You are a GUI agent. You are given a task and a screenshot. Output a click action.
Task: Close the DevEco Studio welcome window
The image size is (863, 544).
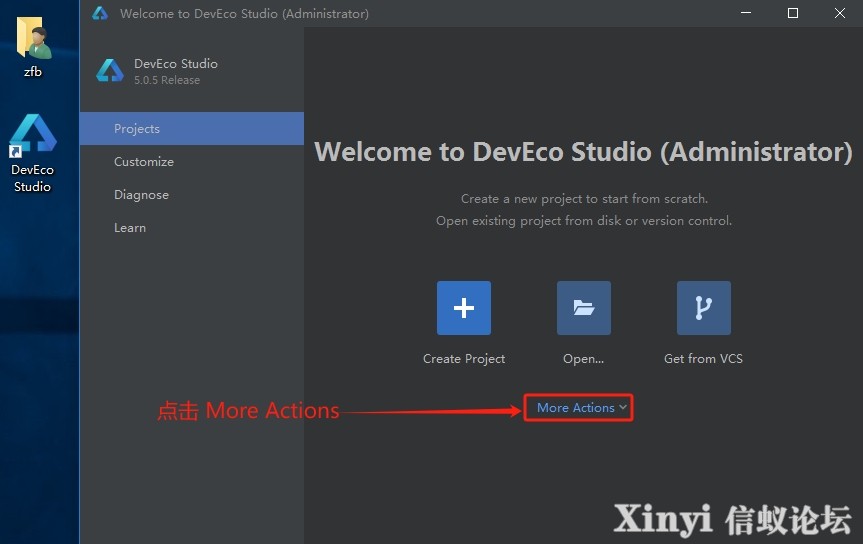click(x=839, y=13)
